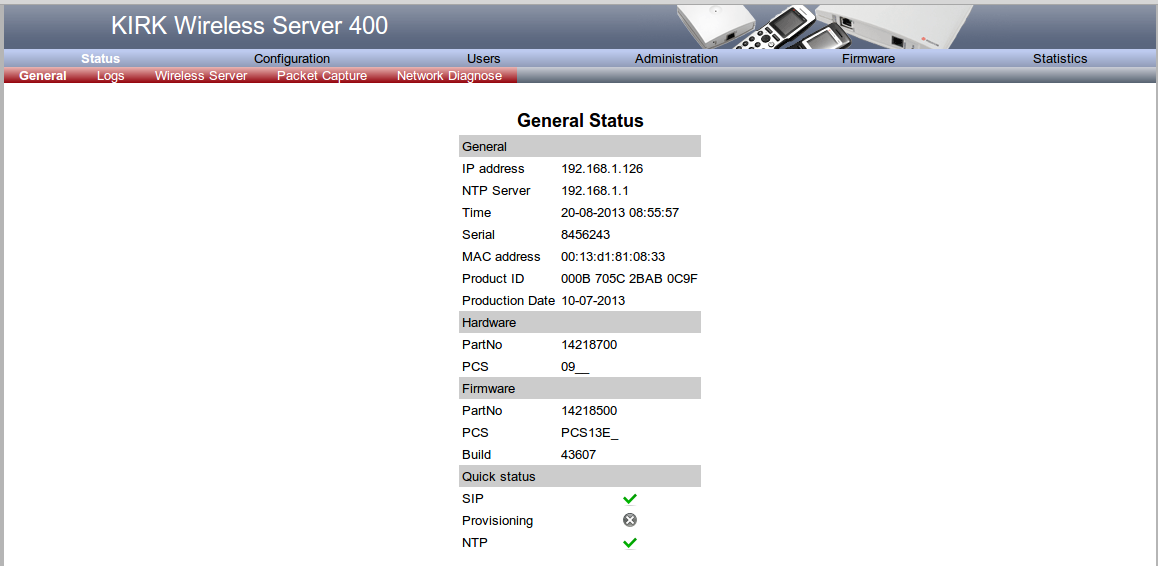The height and width of the screenshot is (566, 1158).
Task: Click the time value 20-08-2013 08:55:57
Action: (620, 213)
